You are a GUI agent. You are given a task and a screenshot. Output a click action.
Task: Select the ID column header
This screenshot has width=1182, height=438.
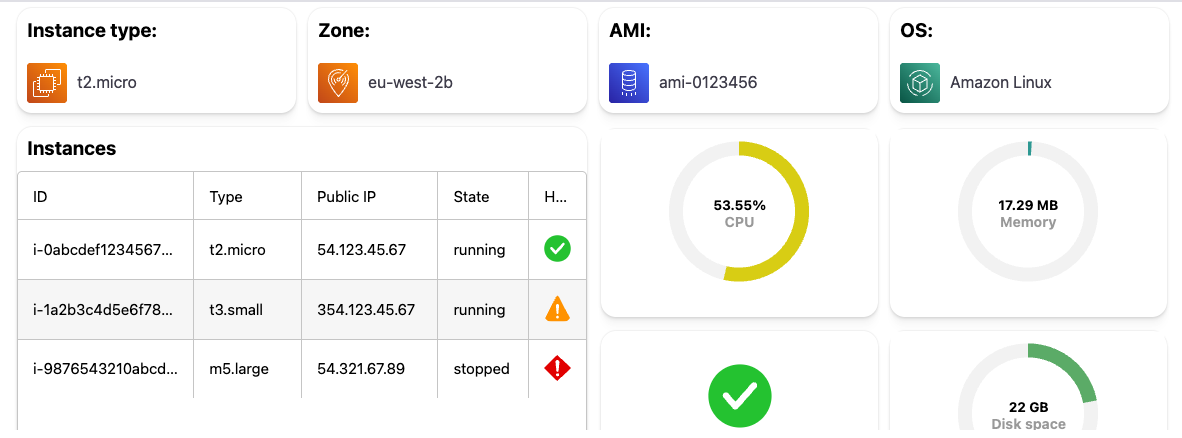click(x=106, y=196)
